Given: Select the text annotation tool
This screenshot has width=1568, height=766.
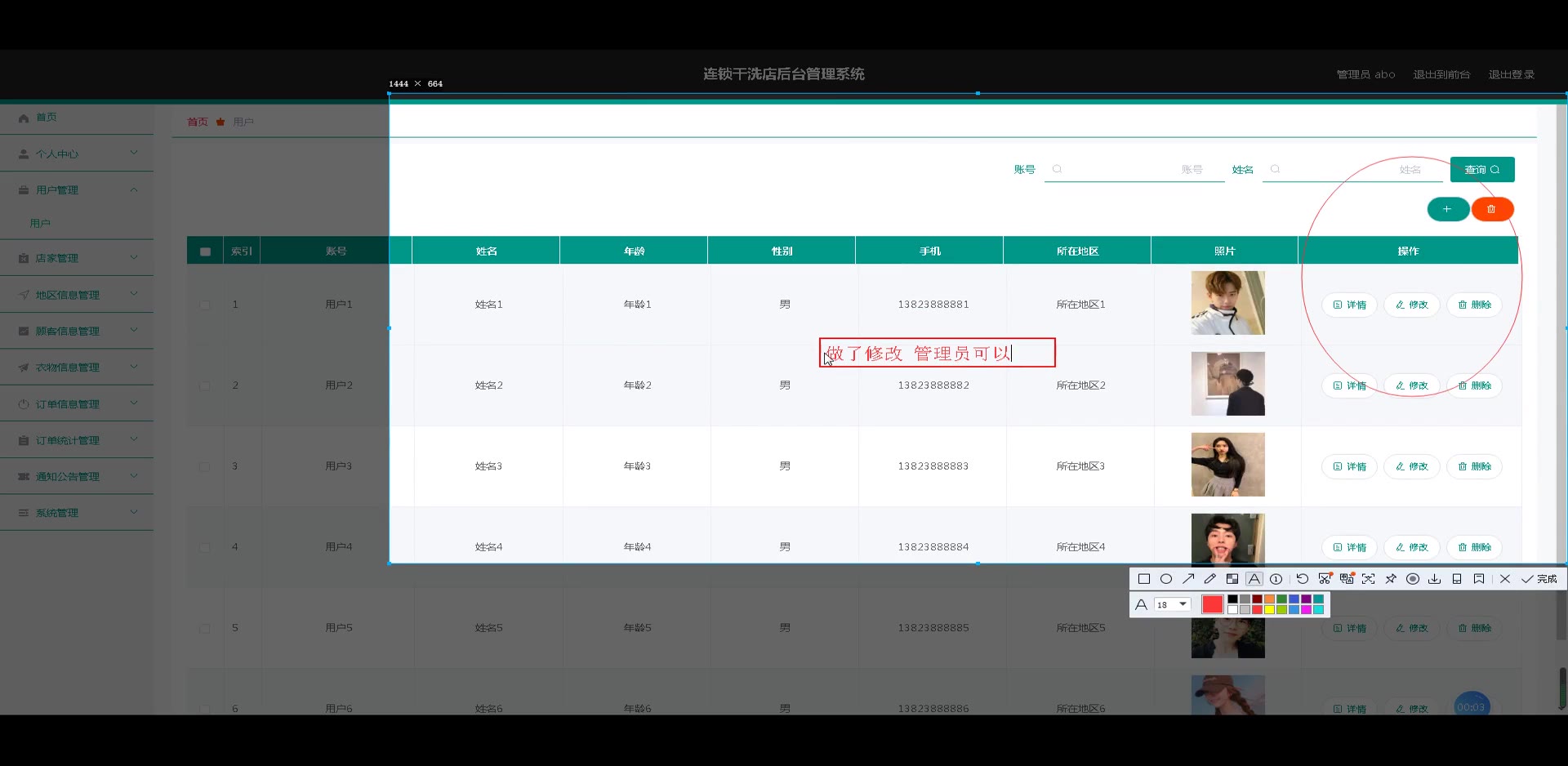Looking at the screenshot, I should coord(1254,579).
